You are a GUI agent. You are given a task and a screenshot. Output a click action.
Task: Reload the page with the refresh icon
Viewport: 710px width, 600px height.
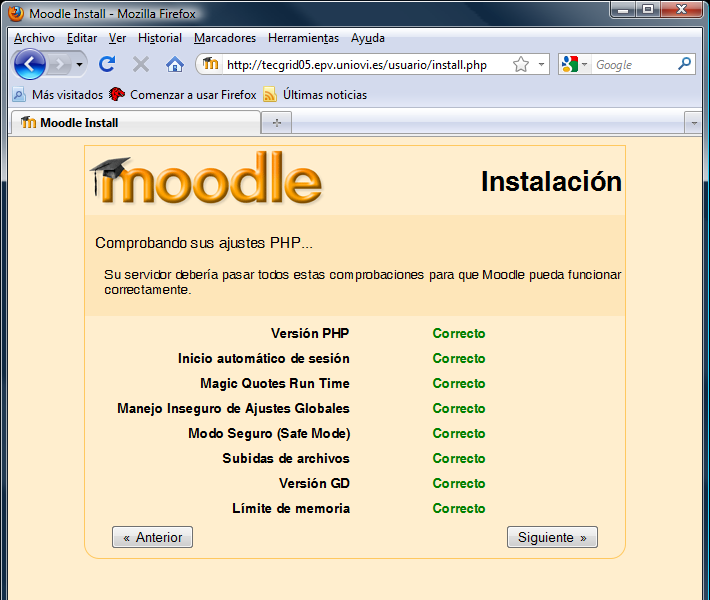pyautogui.click(x=107, y=64)
